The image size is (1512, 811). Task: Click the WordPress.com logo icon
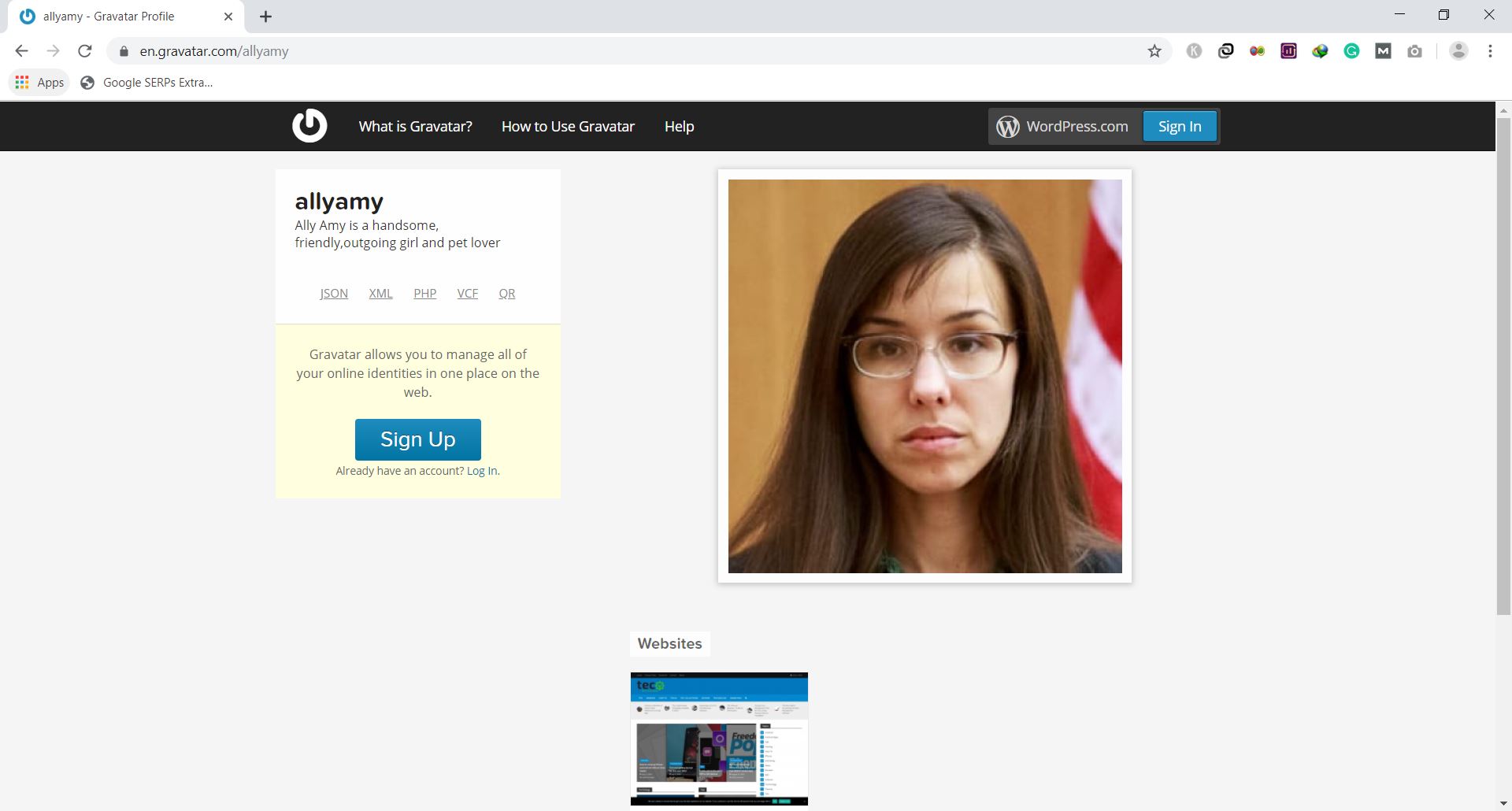click(x=1008, y=127)
